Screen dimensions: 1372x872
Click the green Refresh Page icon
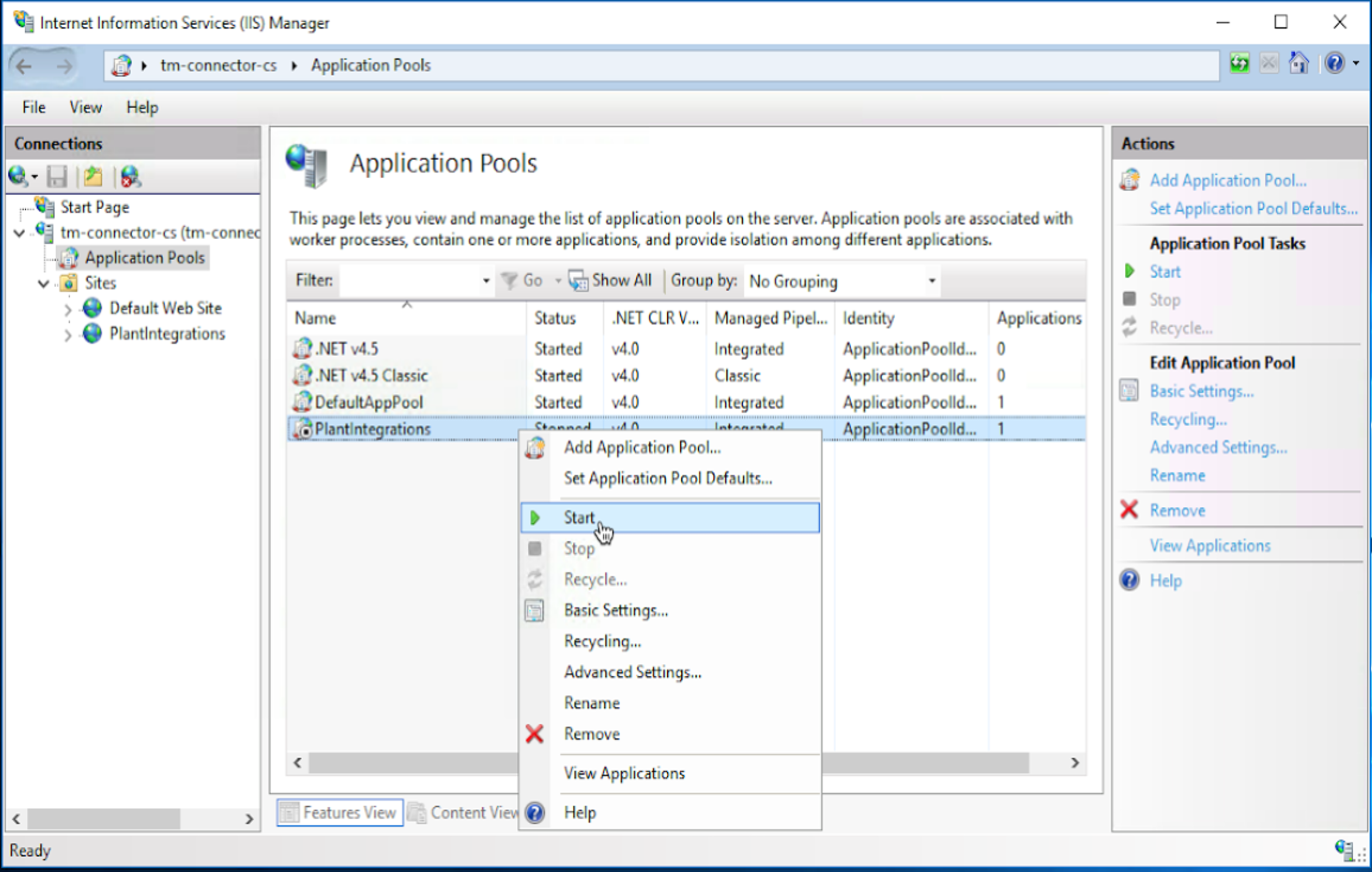point(1239,63)
